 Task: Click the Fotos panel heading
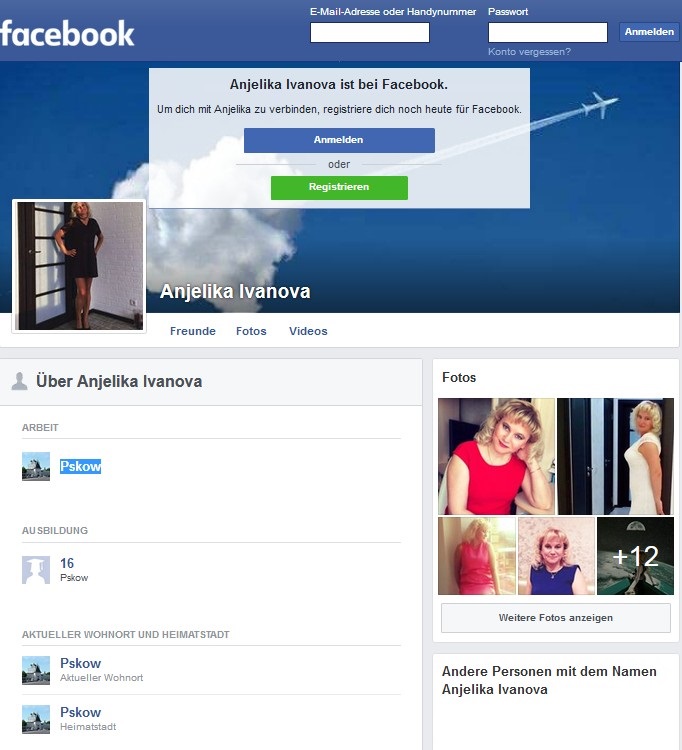pyautogui.click(x=459, y=377)
